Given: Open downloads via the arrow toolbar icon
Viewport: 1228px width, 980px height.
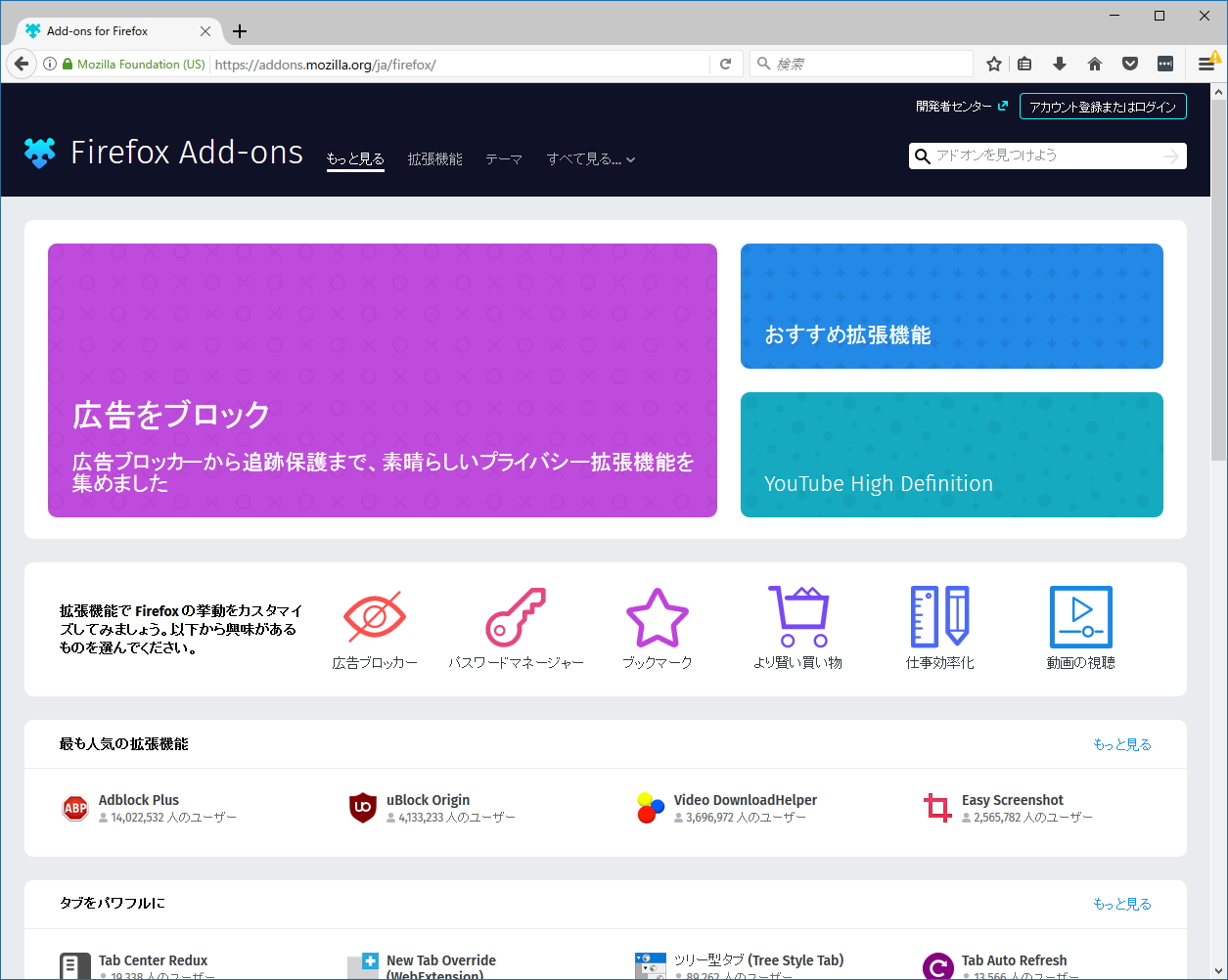Looking at the screenshot, I should pyautogui.click(x=1060, y=63).
